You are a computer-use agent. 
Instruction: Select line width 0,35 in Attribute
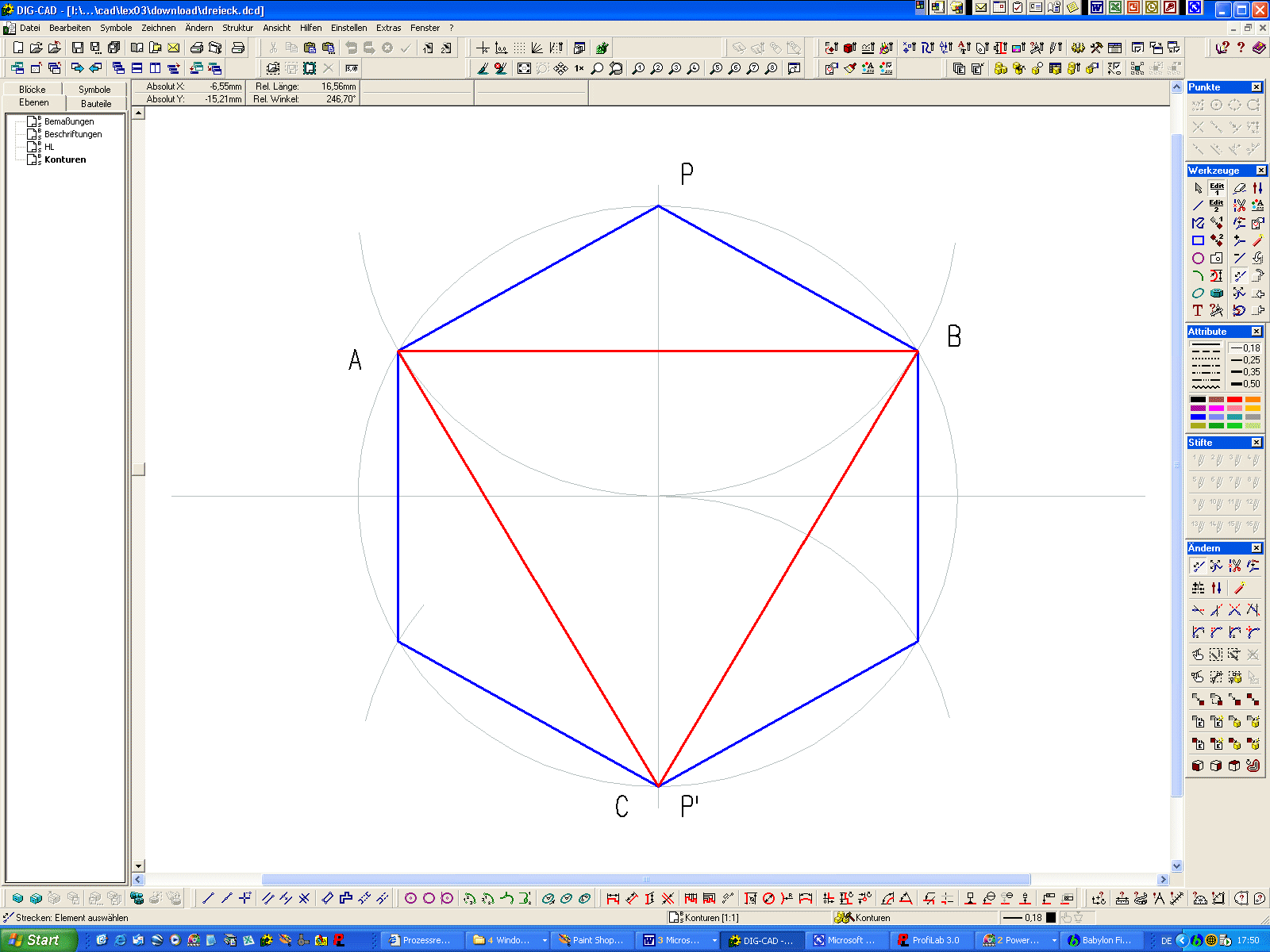tap(1245, 372)
